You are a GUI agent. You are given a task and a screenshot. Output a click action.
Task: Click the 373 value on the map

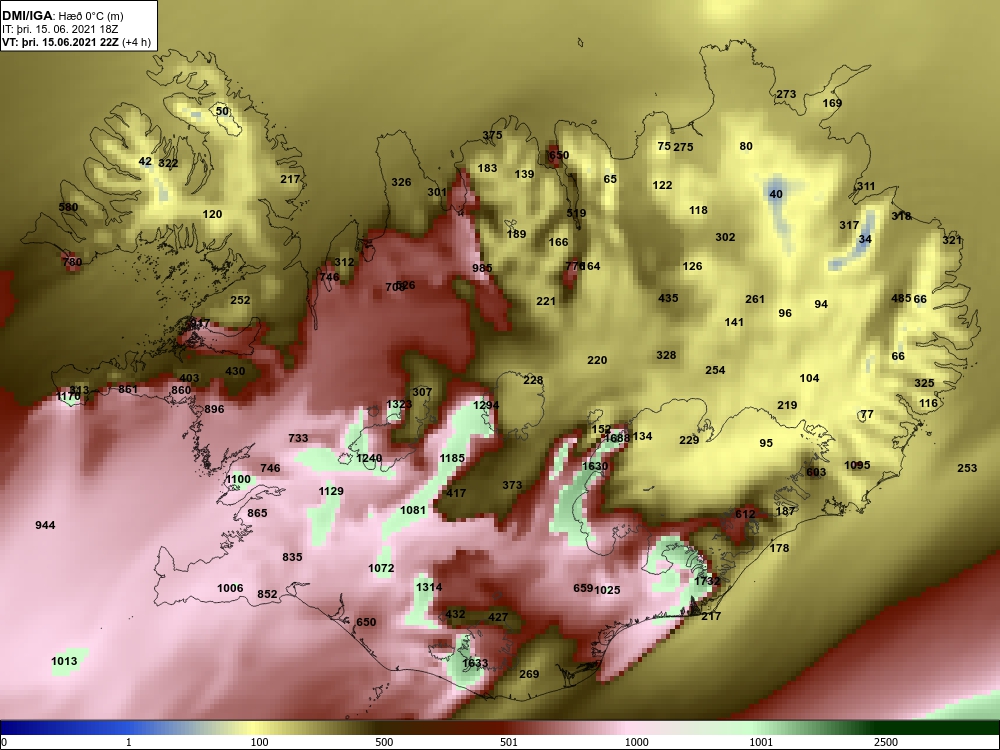pyautogui.click(x=512, y=485)
